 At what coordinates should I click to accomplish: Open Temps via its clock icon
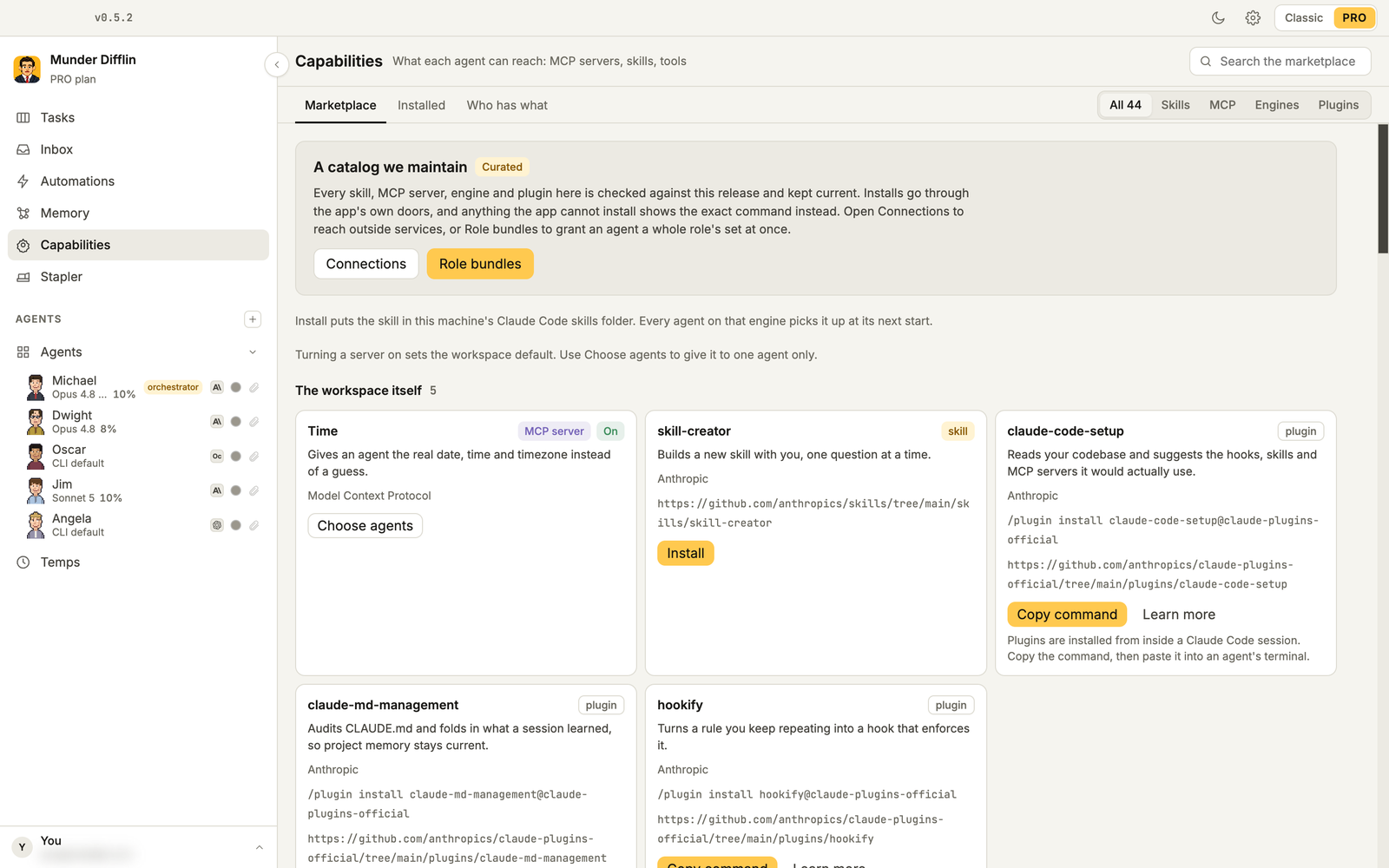23,562
